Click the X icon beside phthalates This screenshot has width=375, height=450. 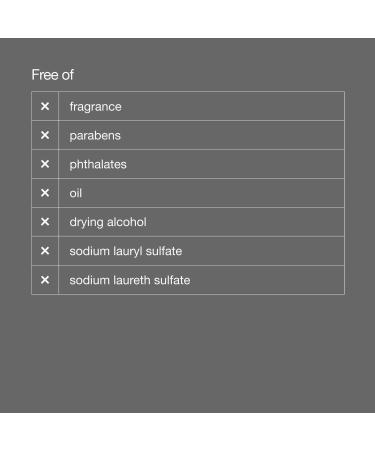coord(45,164)
